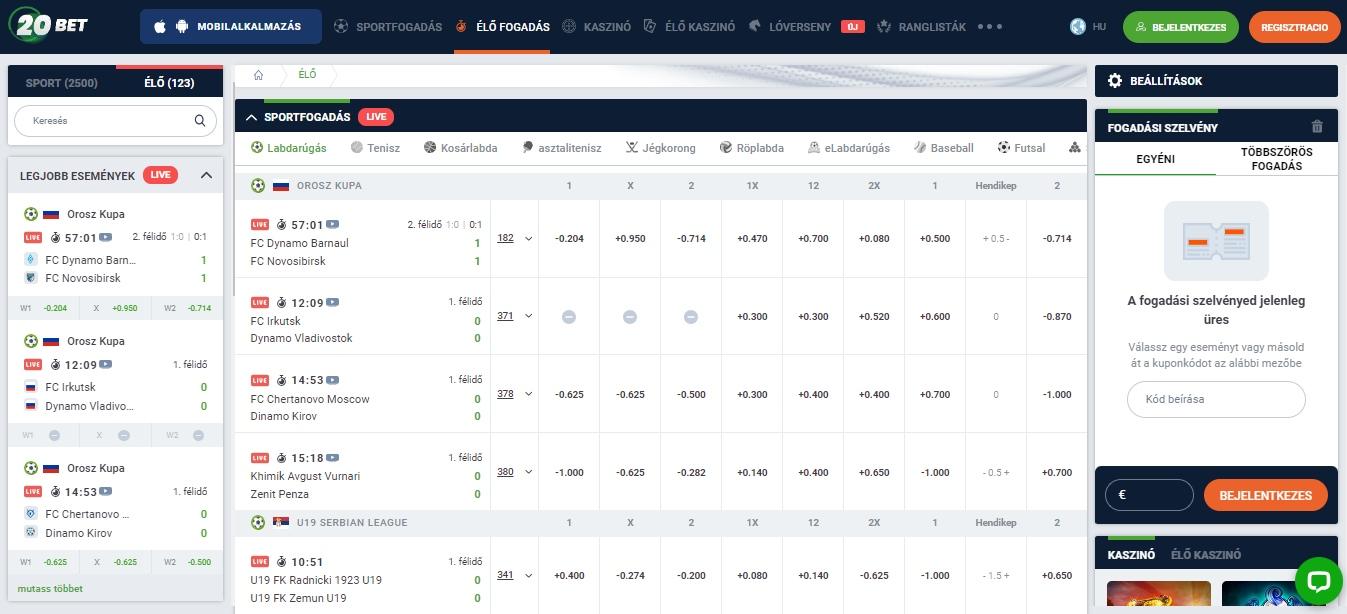Open live stream icon for Chertanovo Moscow match
Viewport: 1347px width, 614px height.
point(333,380)
